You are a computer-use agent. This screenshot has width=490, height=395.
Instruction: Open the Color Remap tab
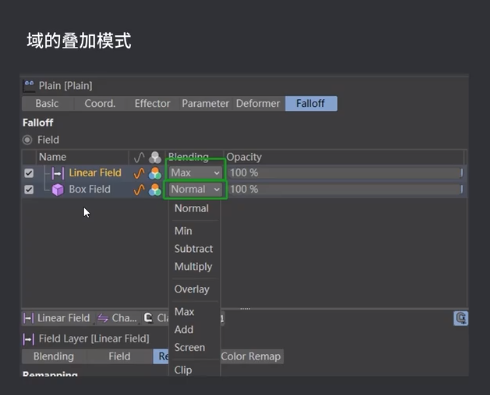[x=251, y=356]
